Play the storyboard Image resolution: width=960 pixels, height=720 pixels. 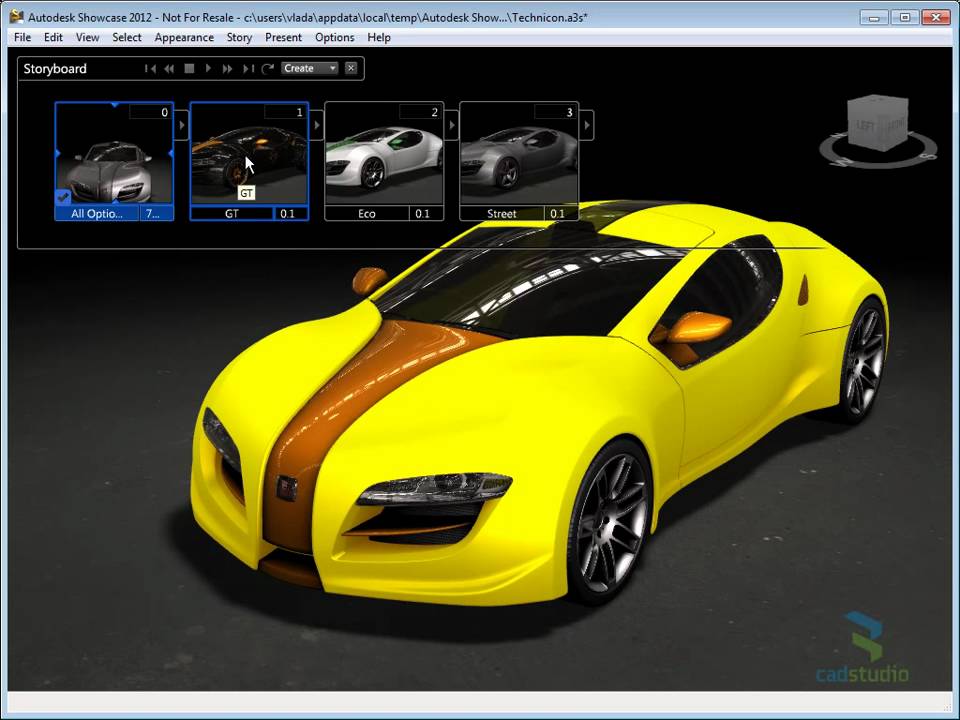pyautogui.click(x=208, y=69)
